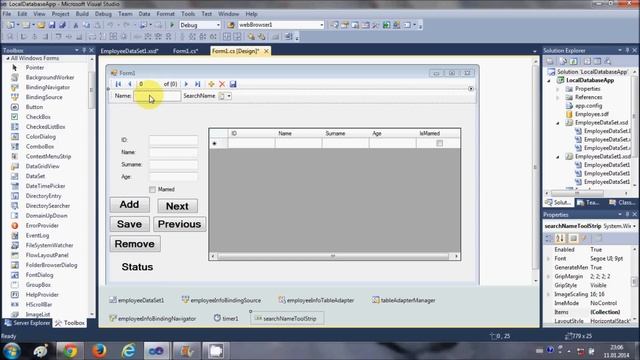
Task: Select BindingNavigator in the Toolbox
Action: [47, 87]
